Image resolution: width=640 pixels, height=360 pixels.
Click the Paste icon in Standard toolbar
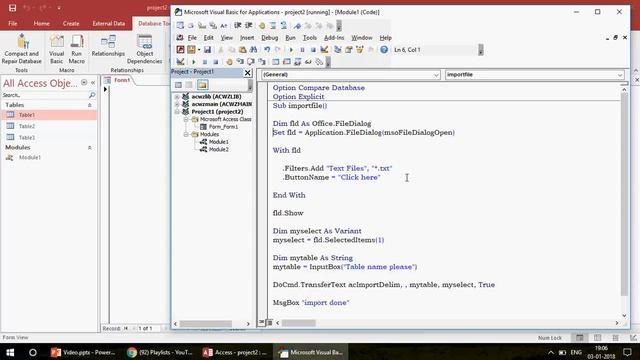pos(242,50)
